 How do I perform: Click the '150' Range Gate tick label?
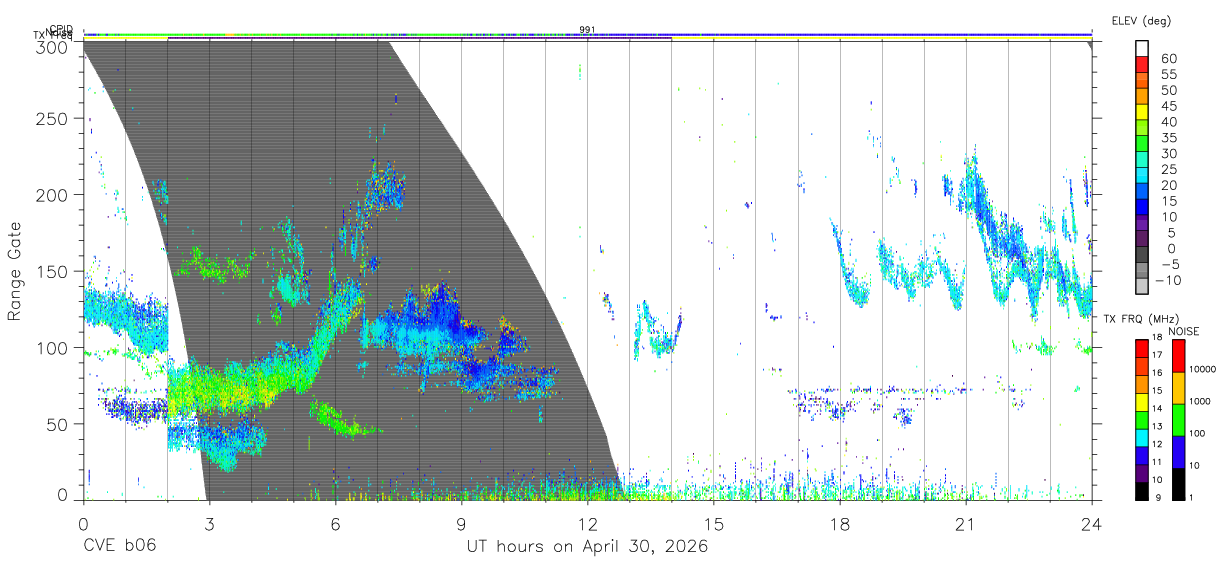tap(52, 272)
